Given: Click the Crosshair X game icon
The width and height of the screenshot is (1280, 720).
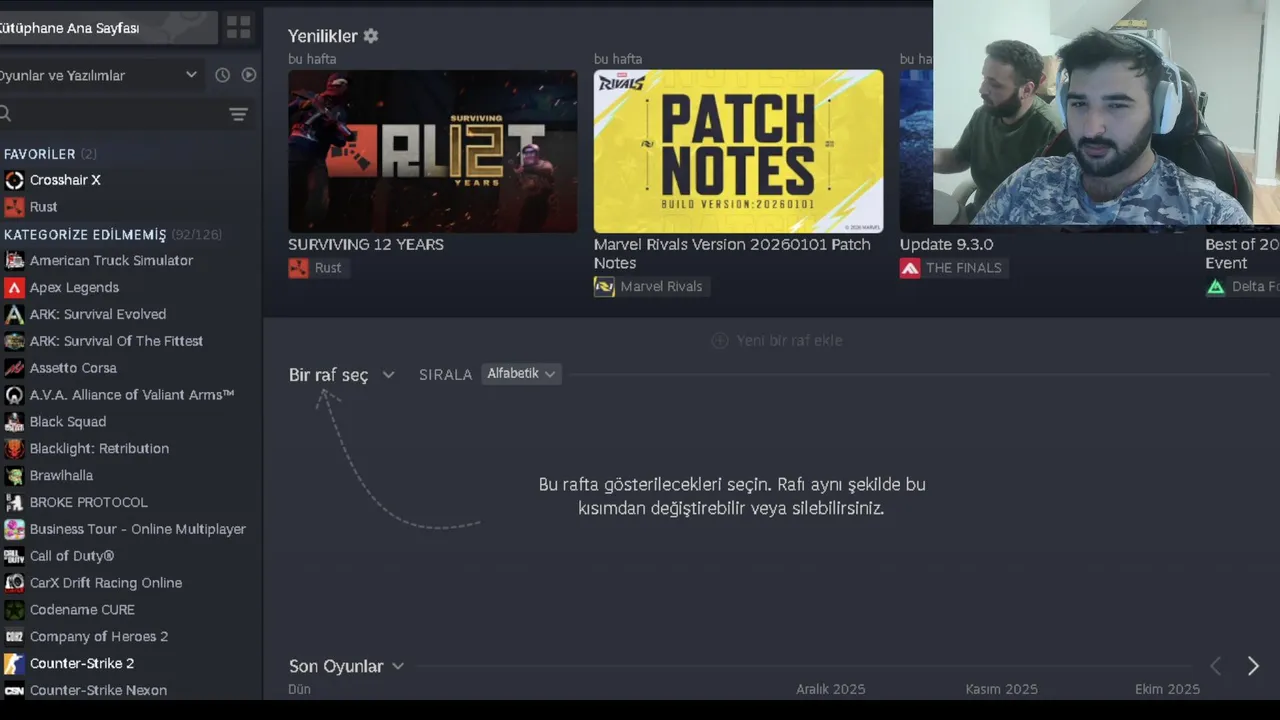Looking at the screenshot, I should coord(14,180).
